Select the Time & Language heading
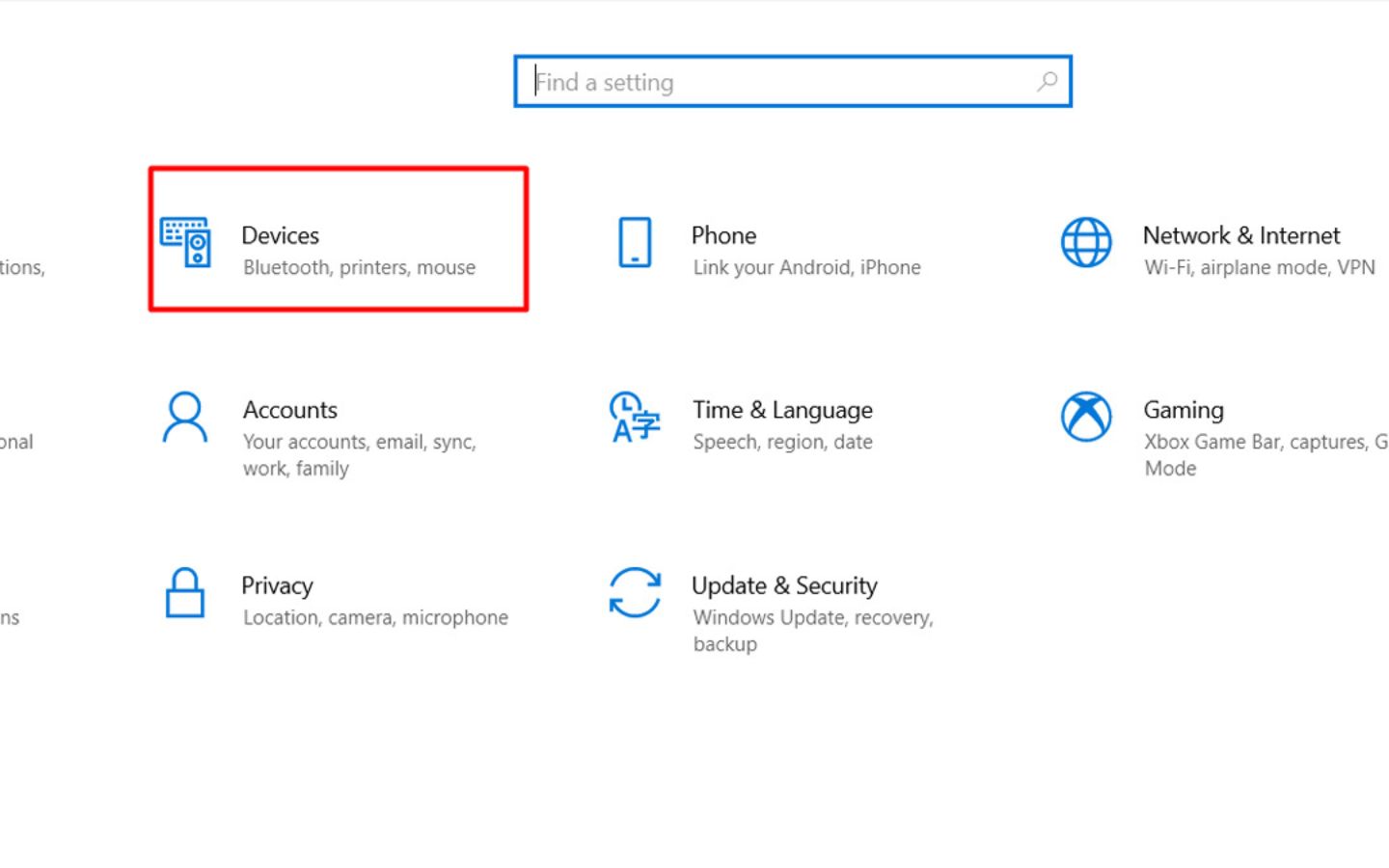Viewport: 1389px width, 868px height. pos(782,410)
